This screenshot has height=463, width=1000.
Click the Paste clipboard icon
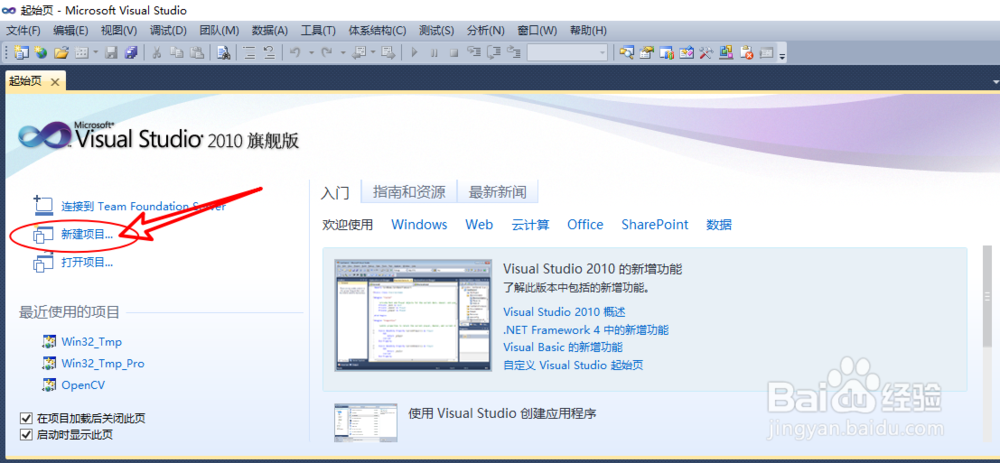point(197,53)
